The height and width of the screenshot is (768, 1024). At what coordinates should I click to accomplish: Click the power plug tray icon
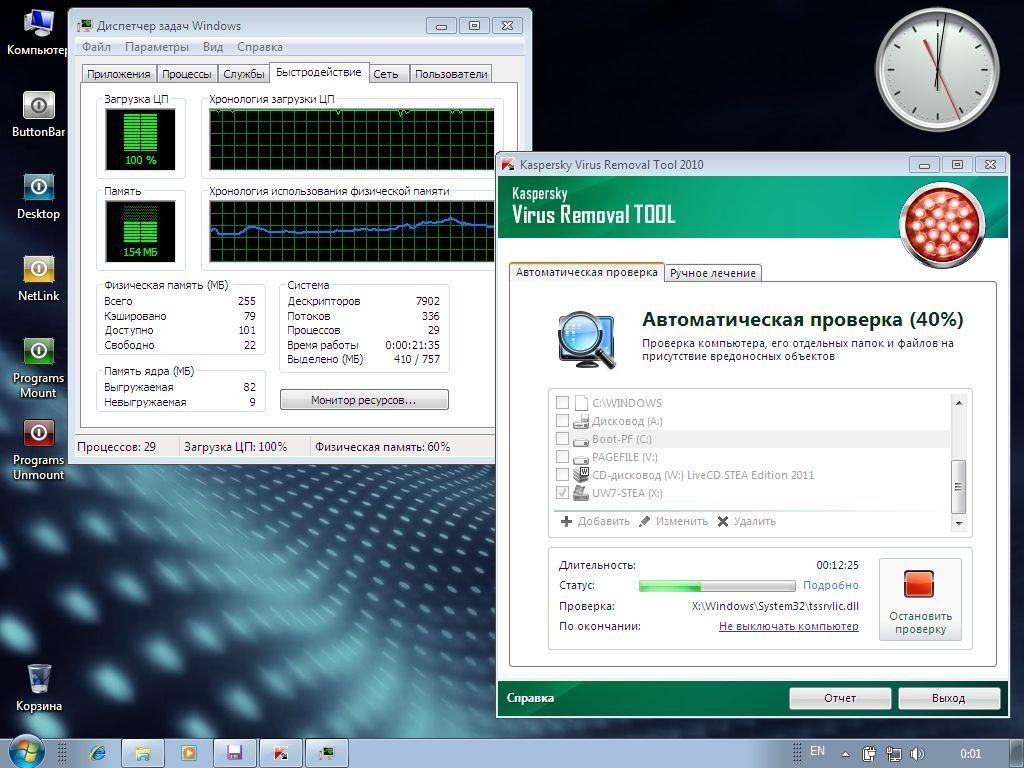coord(869,754)
